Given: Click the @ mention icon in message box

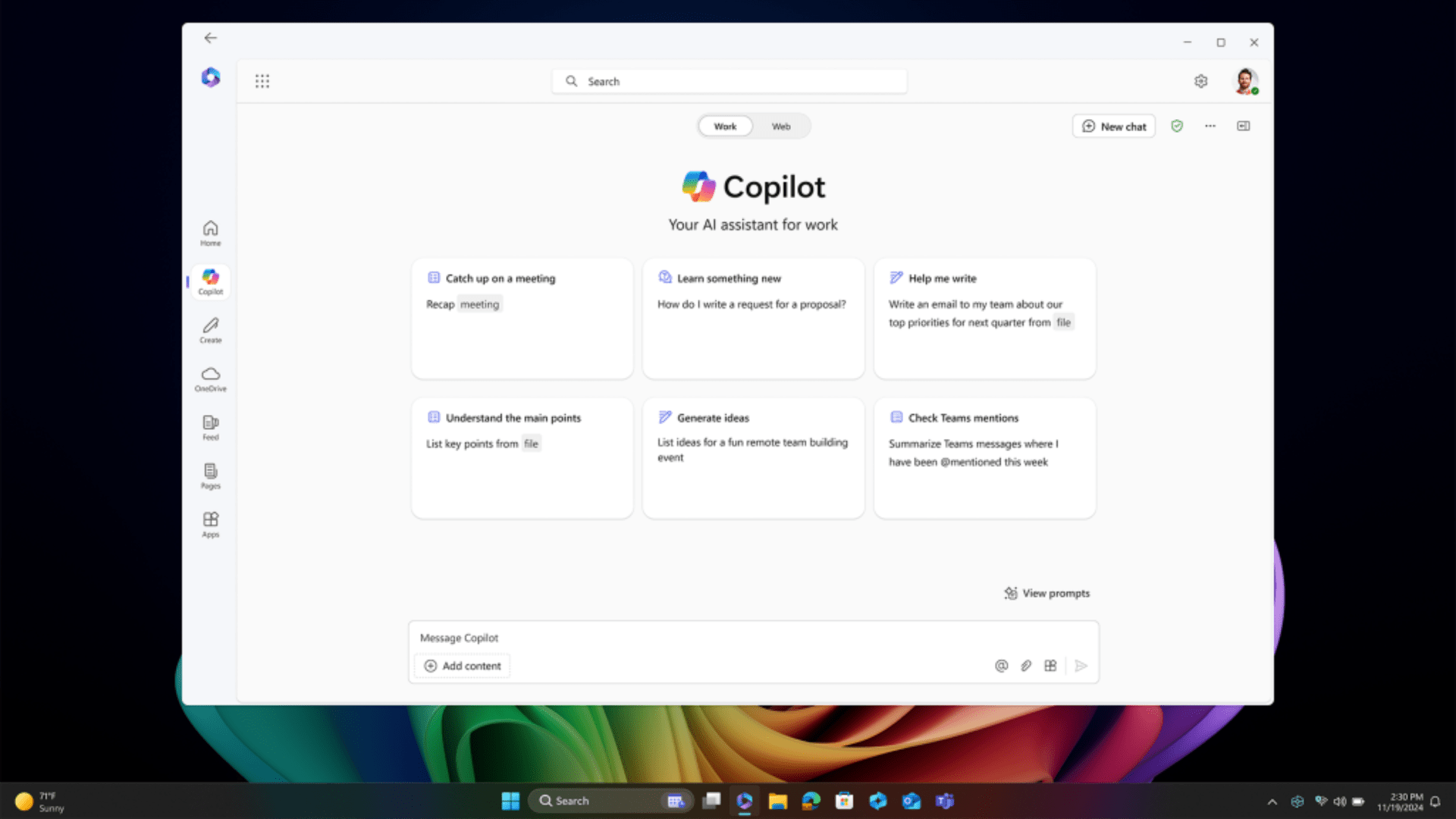Looking at the screenshot, I should (1001, 666).
